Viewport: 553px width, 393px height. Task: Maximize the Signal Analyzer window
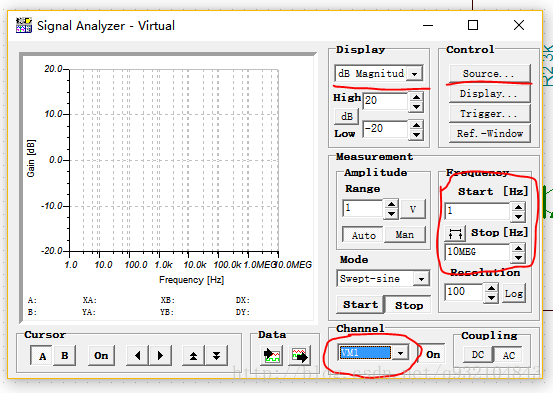(x=473, y=25)
